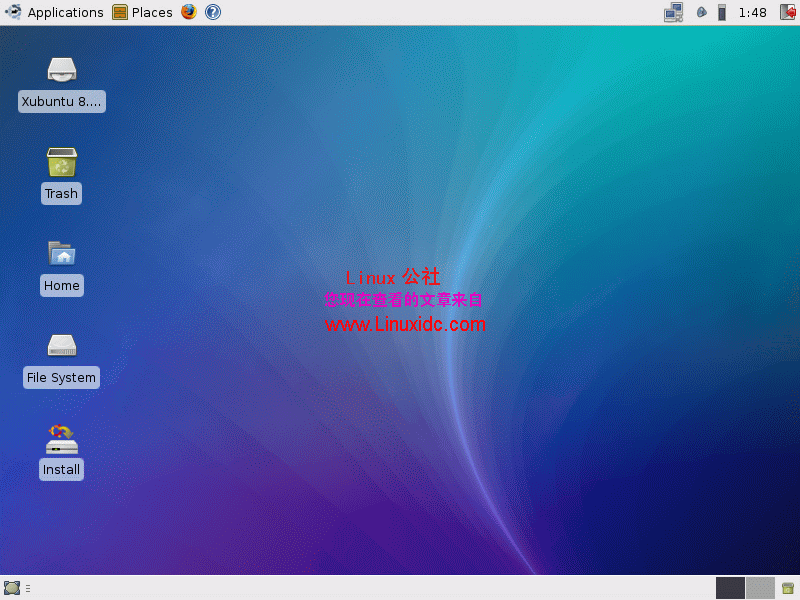Select the first dark workspace in the pager

pyautogui.click(x=728, y=588)
